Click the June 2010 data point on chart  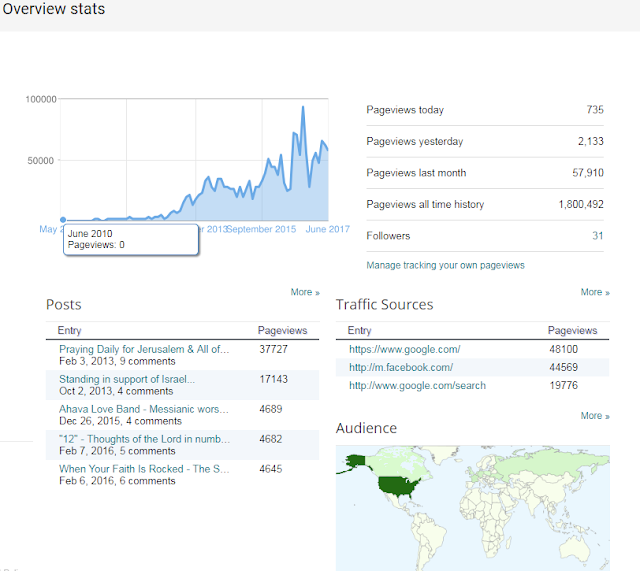(63, 220)
